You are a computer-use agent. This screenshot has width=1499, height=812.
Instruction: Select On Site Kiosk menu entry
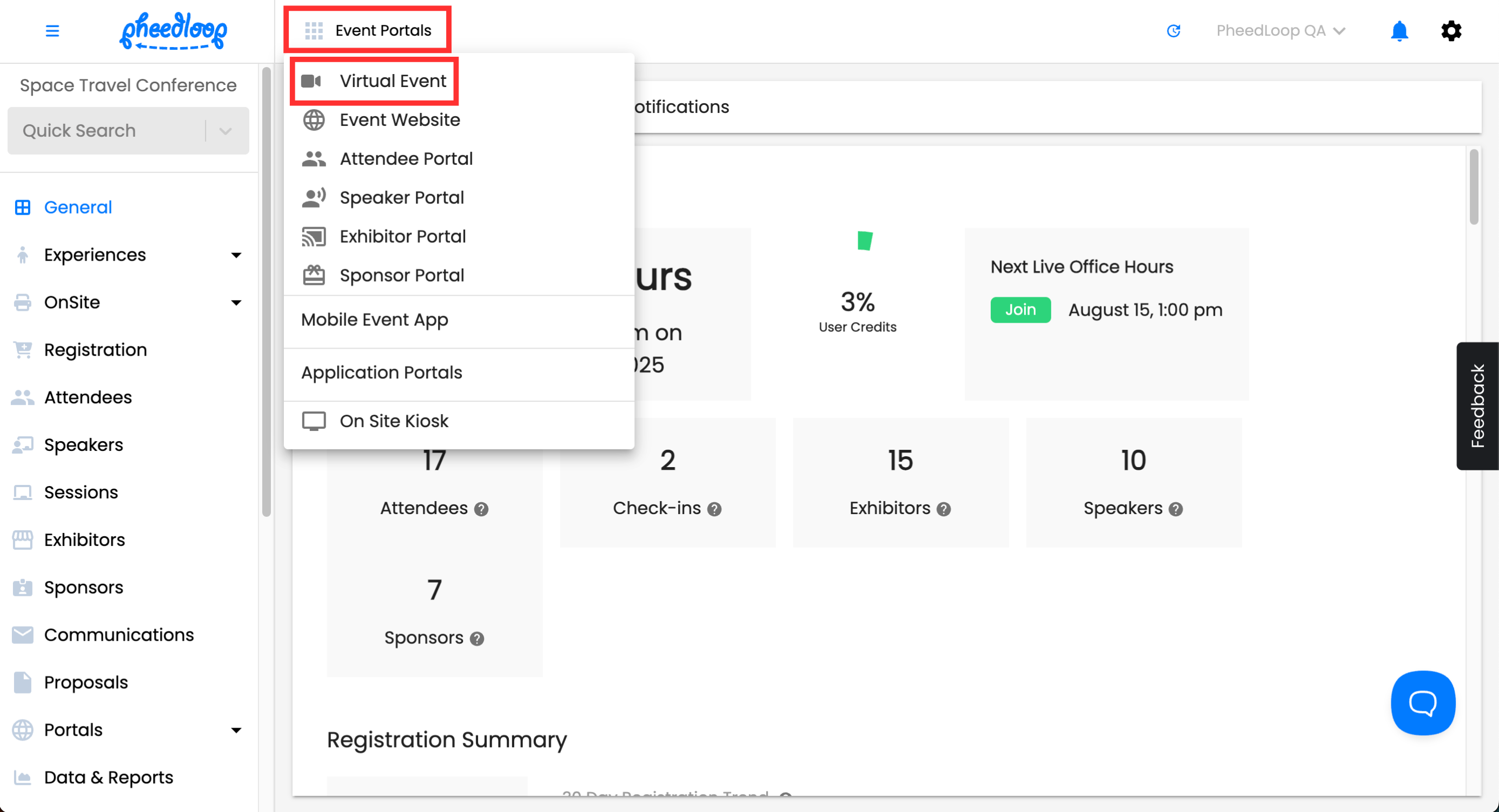[459, 421]
